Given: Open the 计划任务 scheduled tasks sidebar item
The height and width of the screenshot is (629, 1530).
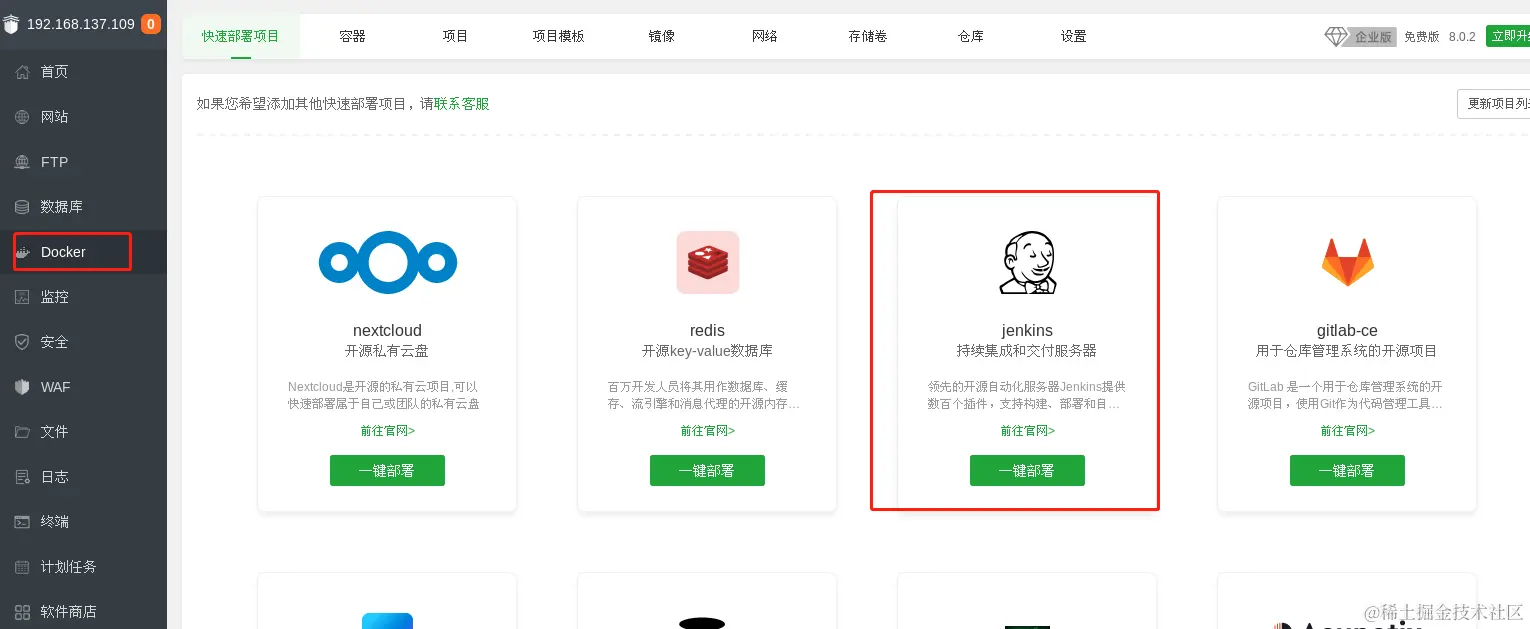Looking at the screenshot, I should click(x=83, y=567).
